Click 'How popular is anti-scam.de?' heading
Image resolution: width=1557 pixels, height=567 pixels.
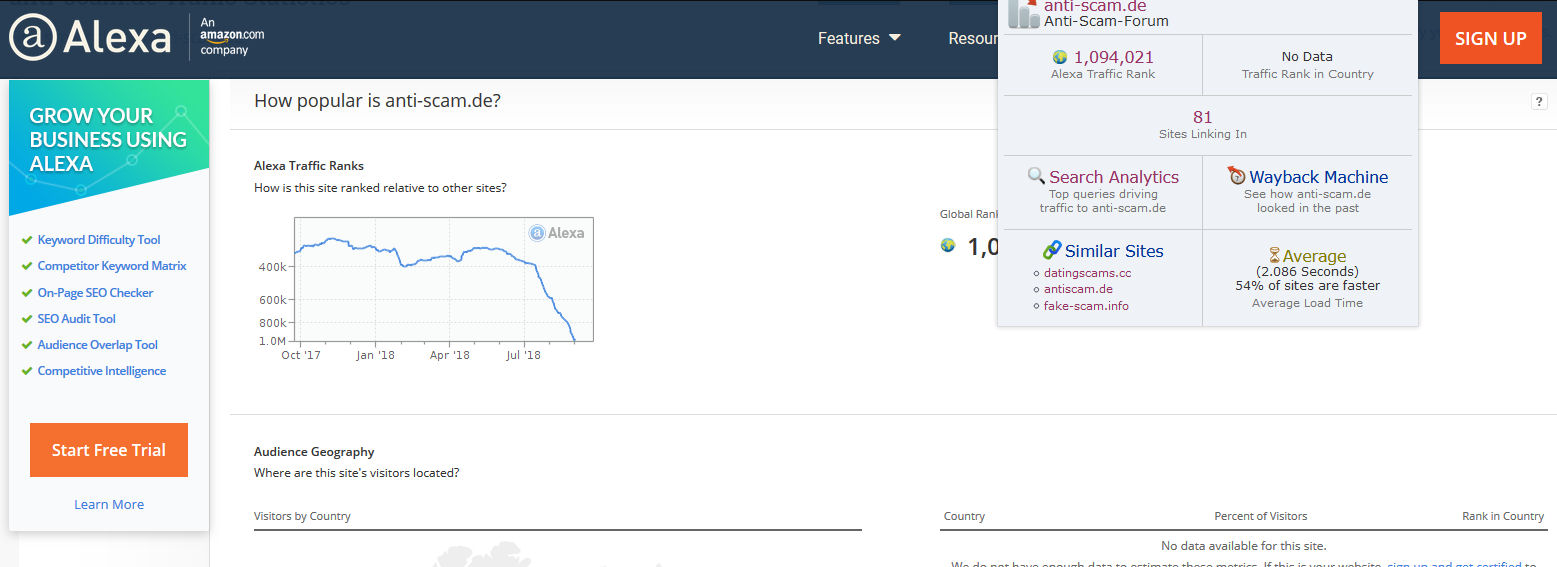click(x=378, y=101)
